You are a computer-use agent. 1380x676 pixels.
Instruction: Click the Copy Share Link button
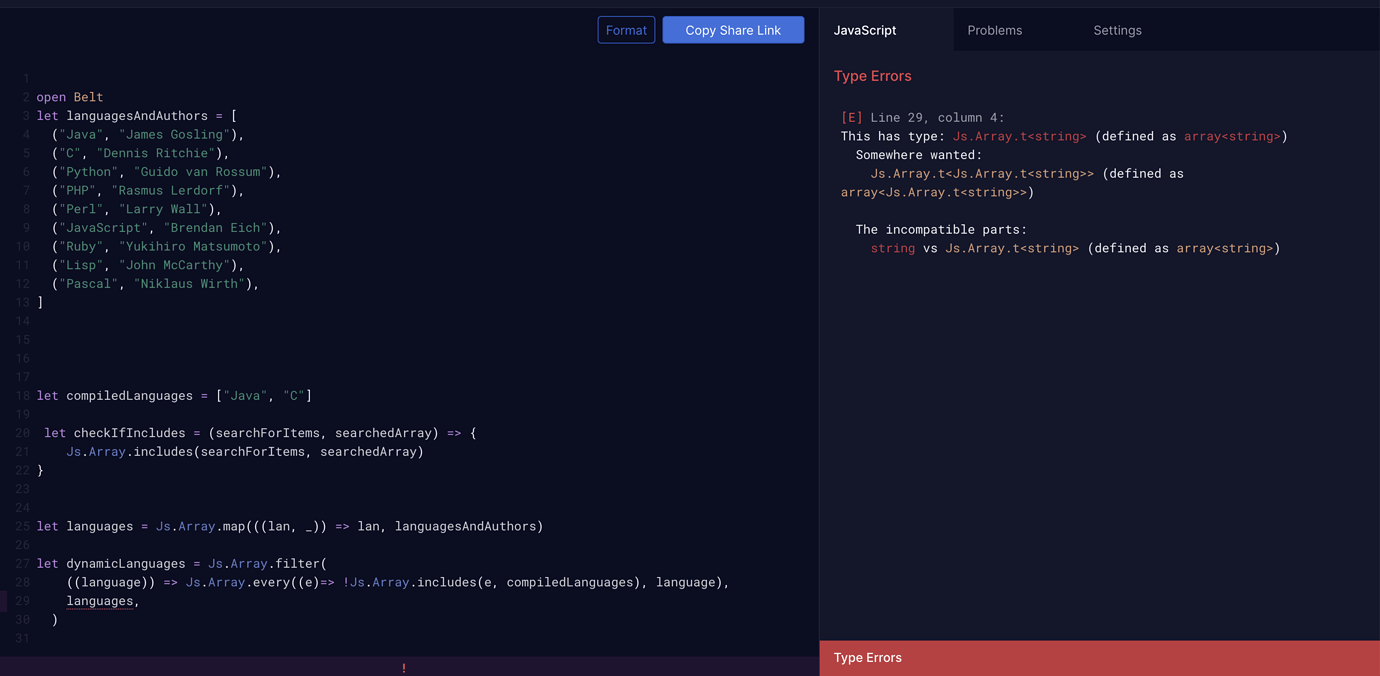733,30
